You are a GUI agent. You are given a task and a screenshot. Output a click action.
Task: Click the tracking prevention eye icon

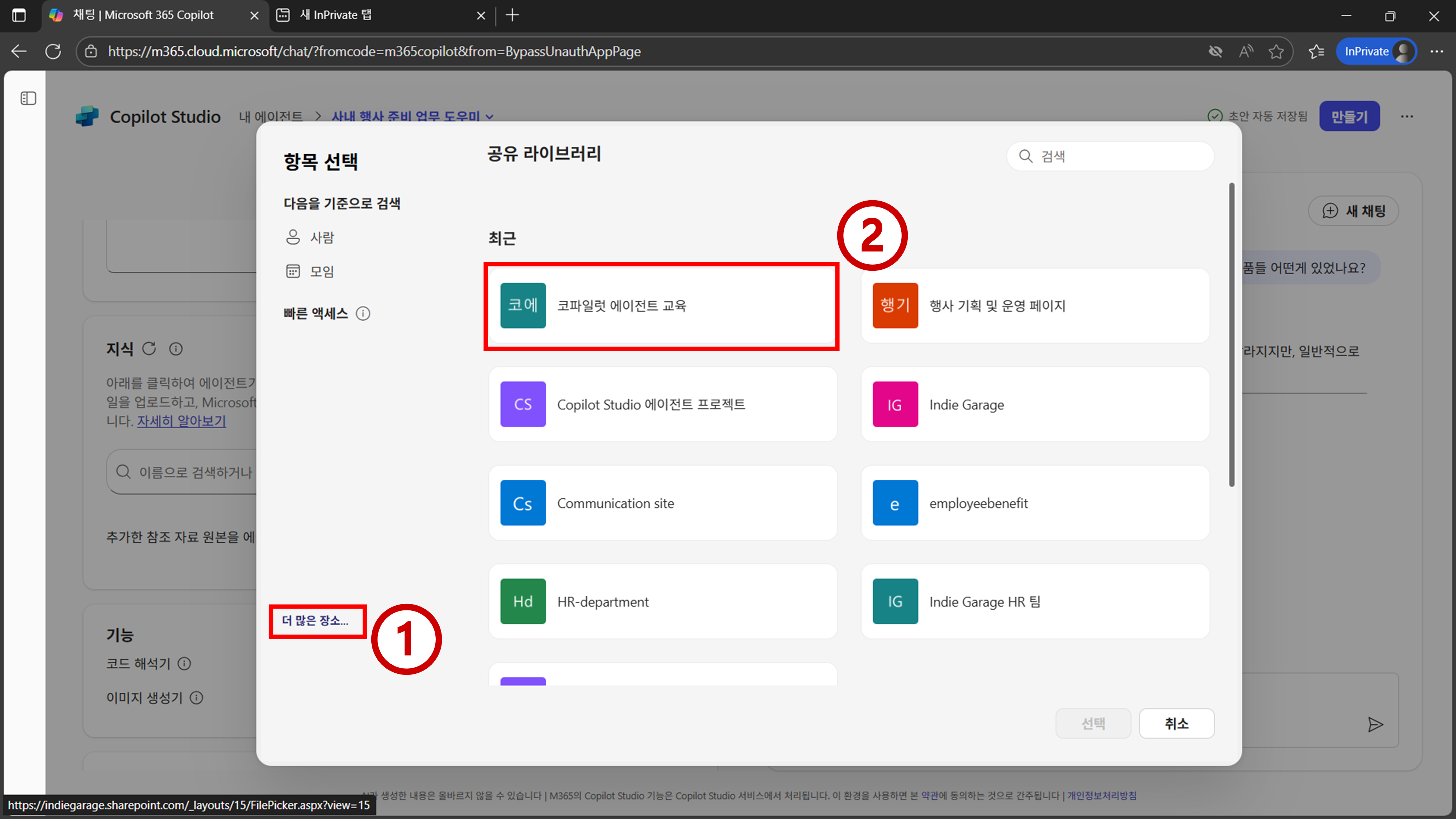pos(1215,51)
